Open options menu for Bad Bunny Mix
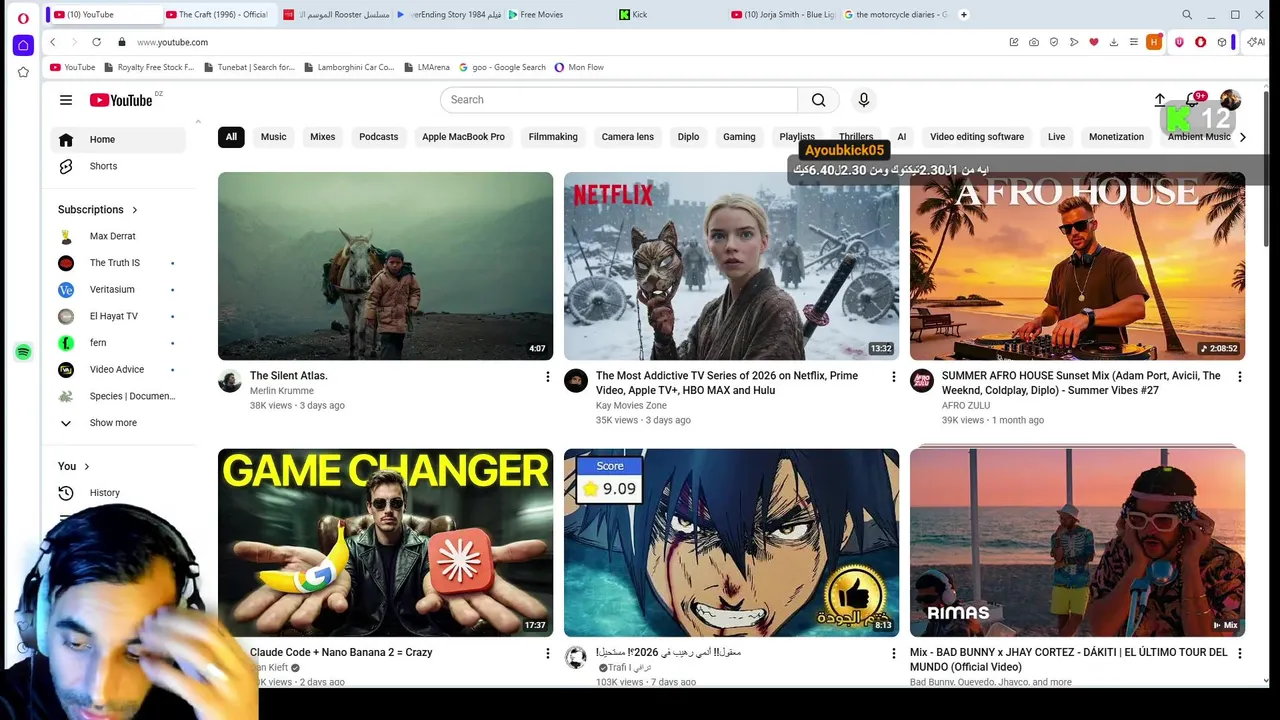 [1239, 653]
